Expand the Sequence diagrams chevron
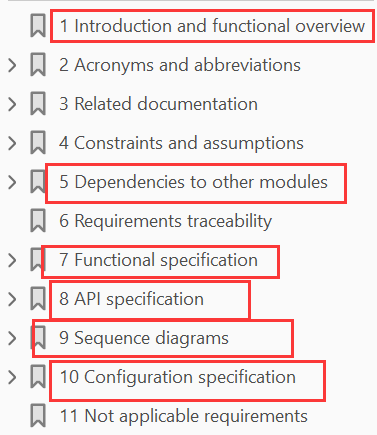377x435 pixels. click(x=12, y=338)
